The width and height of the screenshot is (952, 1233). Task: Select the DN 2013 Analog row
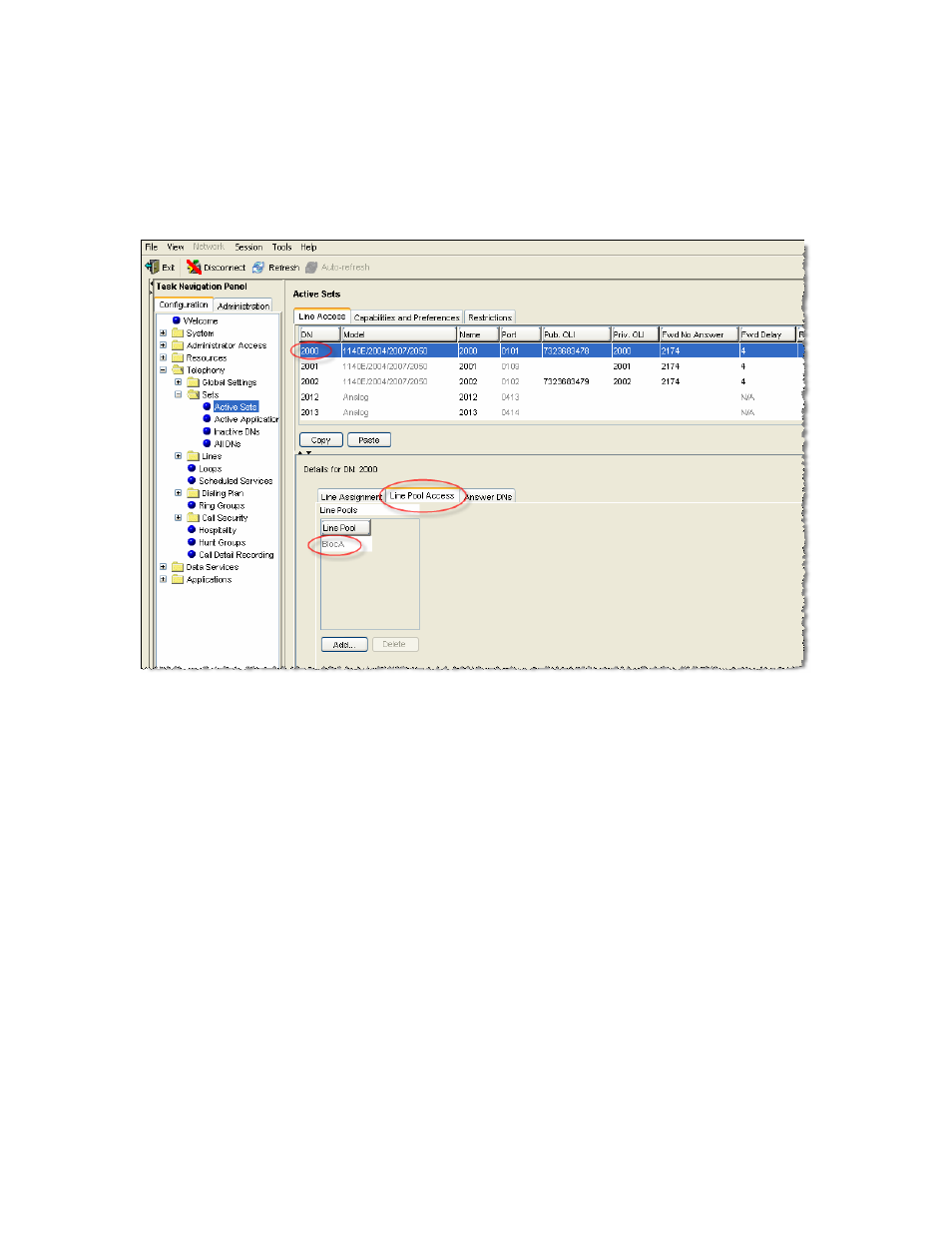[550, 412]
